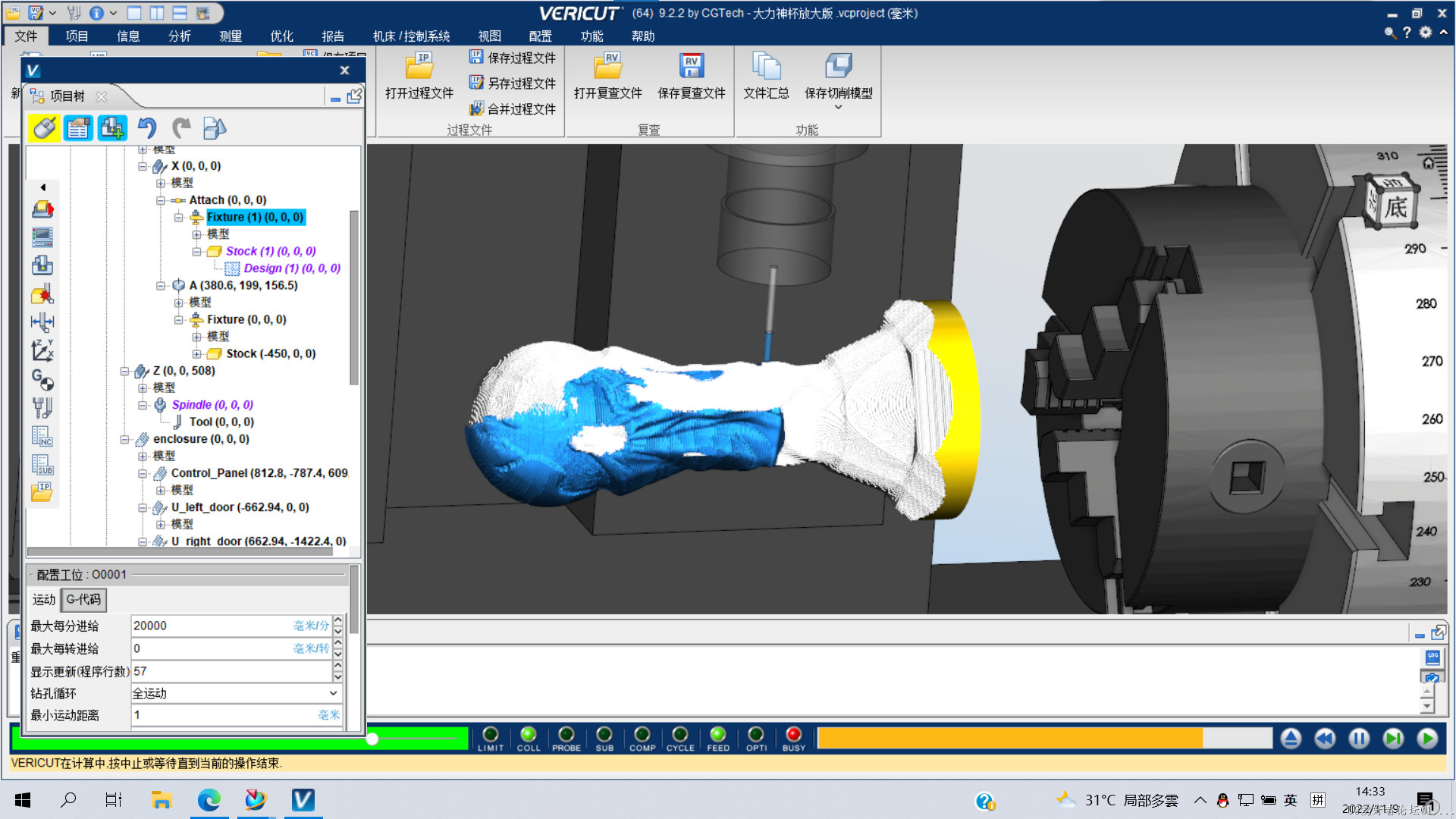Toggle the COMP status light
1456x819 pixels.
(642, 734)
